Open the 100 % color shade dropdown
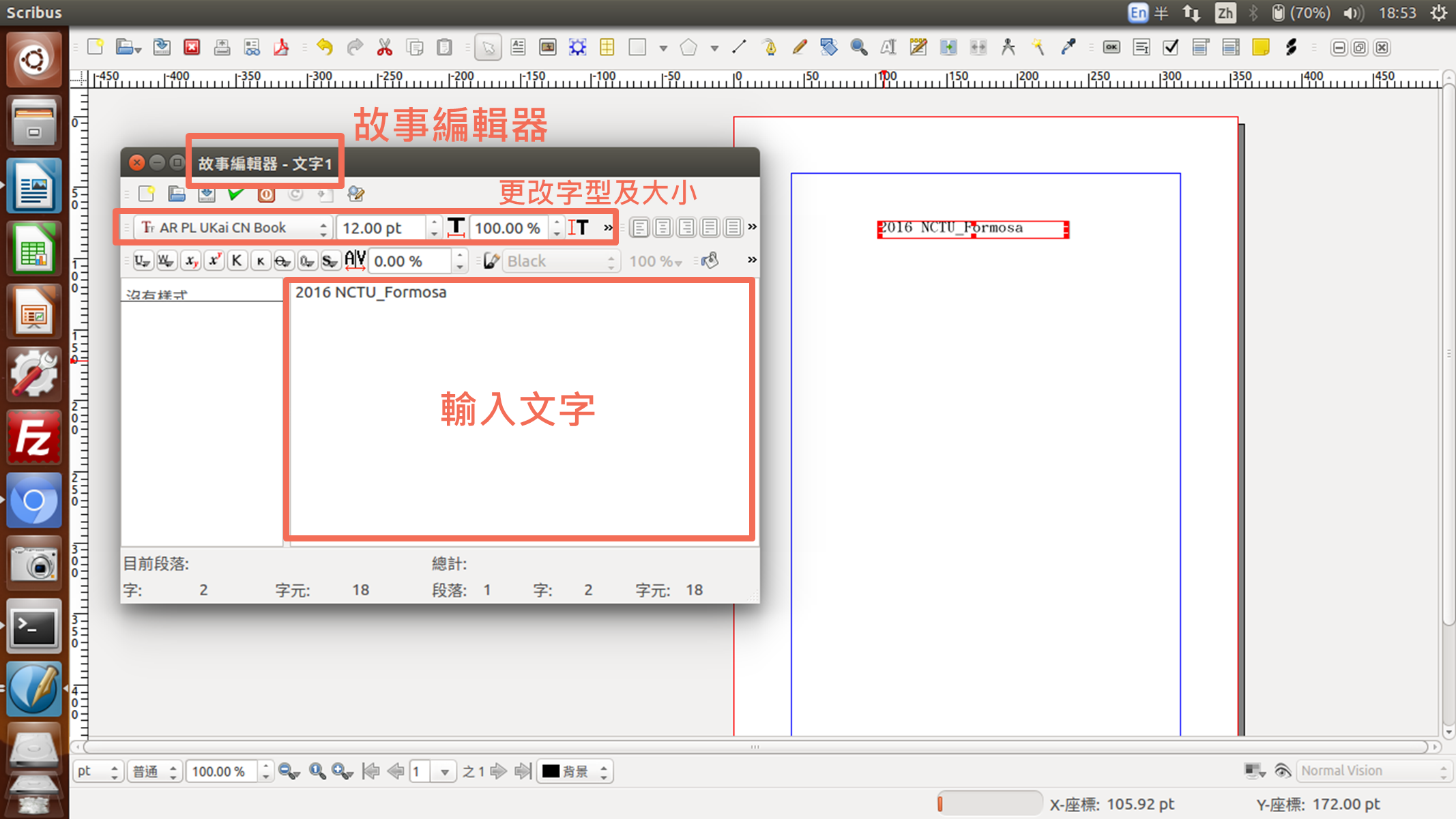 coord(655,261)
